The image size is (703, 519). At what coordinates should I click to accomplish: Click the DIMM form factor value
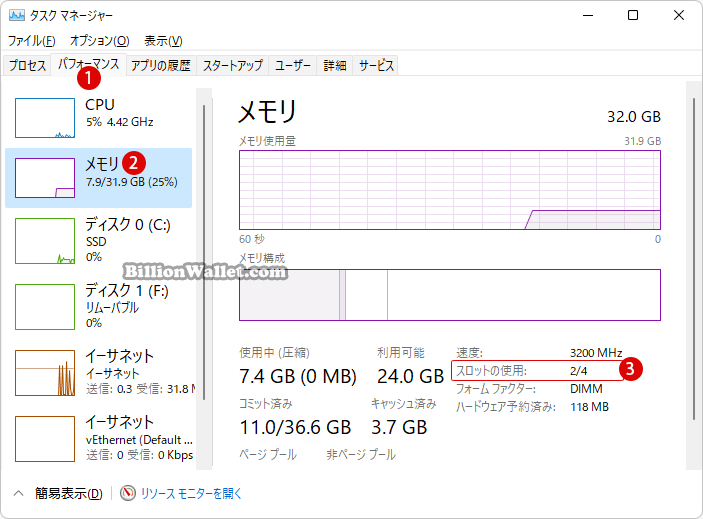586,389
